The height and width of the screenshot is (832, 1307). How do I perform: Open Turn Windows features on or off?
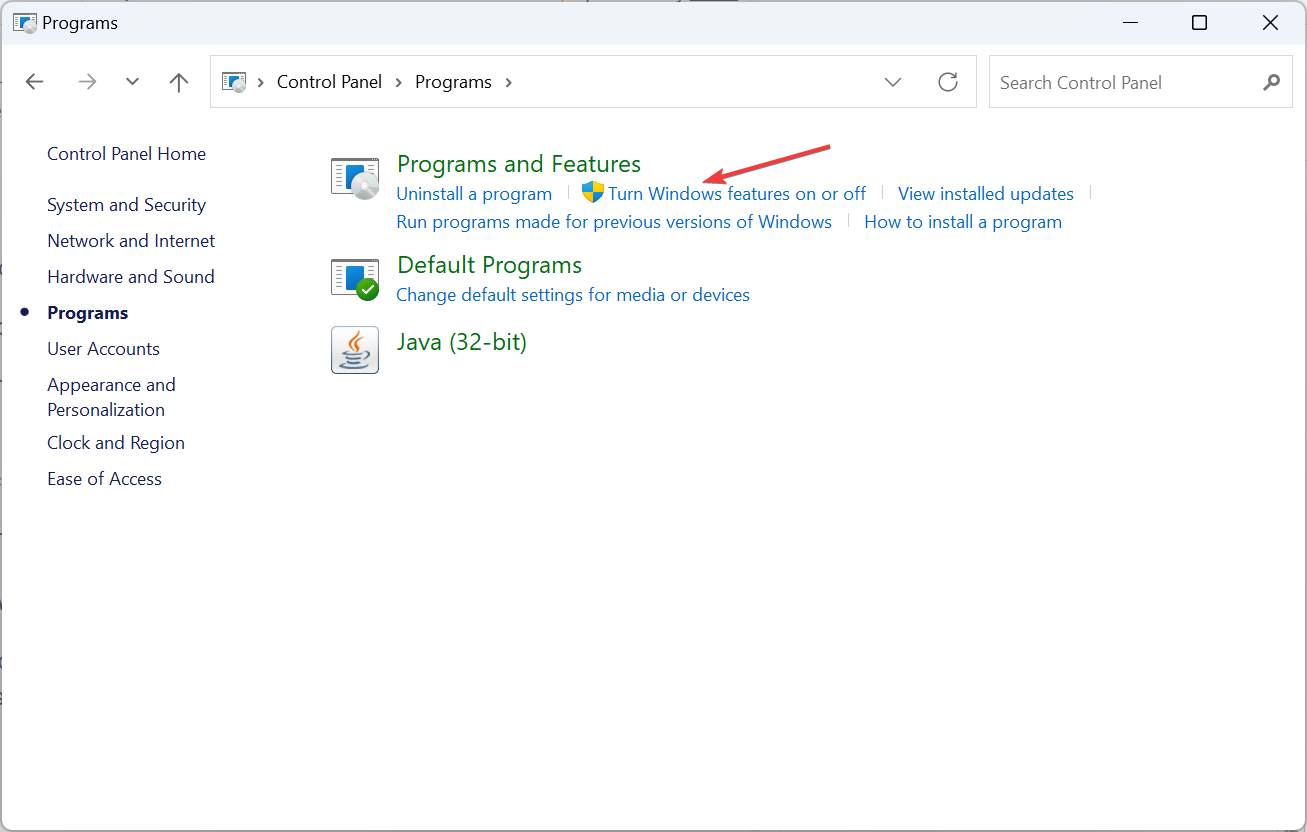point(737,194)
